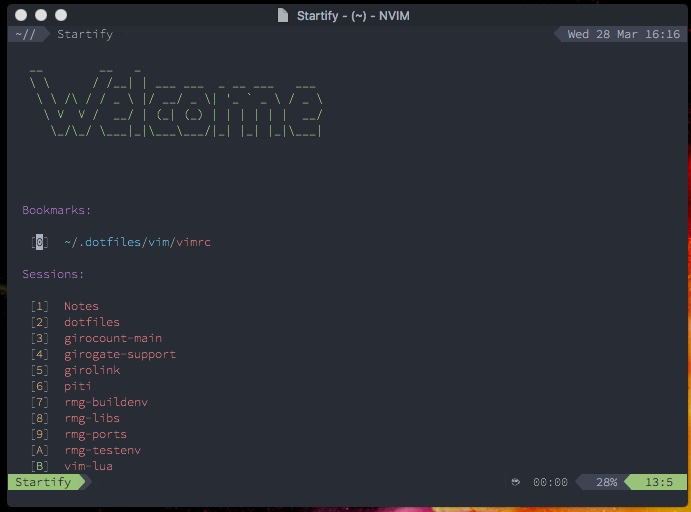Image resolution: width=691 pixels, height=512 pixels.
Task: Click the Bookmarks: heading
Action: pyautogui.click(x=56, y=210)
